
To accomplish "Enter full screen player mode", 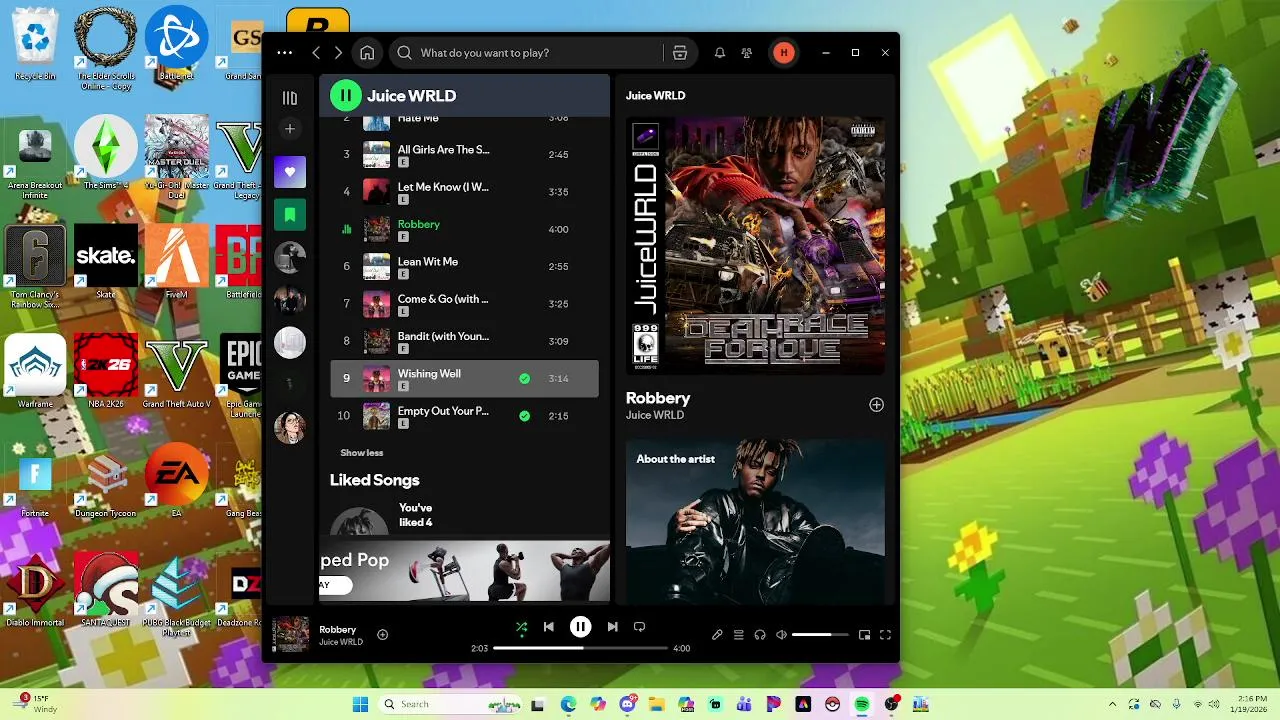I will [x=886, y=635].
